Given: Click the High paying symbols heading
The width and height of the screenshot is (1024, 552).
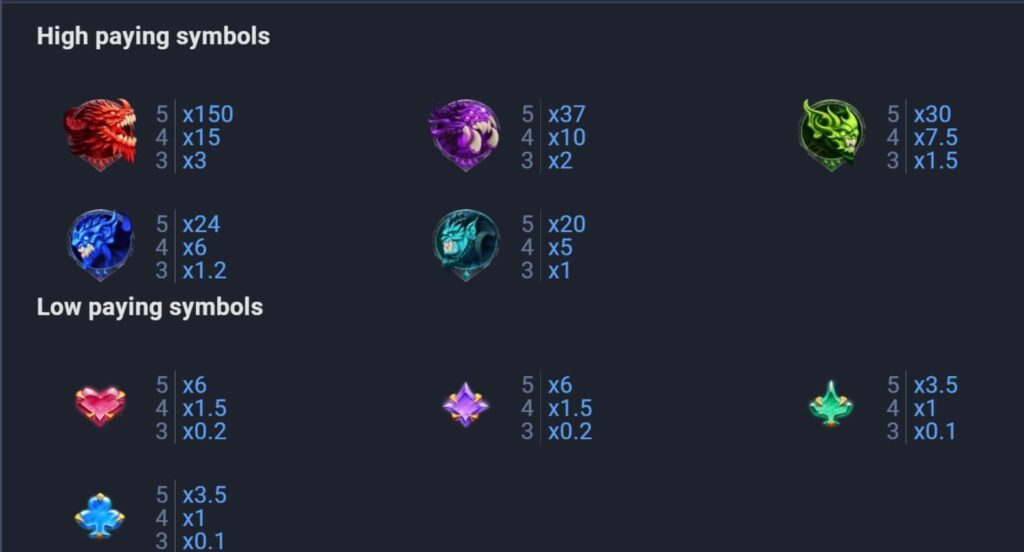Looking at the screenshot, I should [x=153, y=37].
